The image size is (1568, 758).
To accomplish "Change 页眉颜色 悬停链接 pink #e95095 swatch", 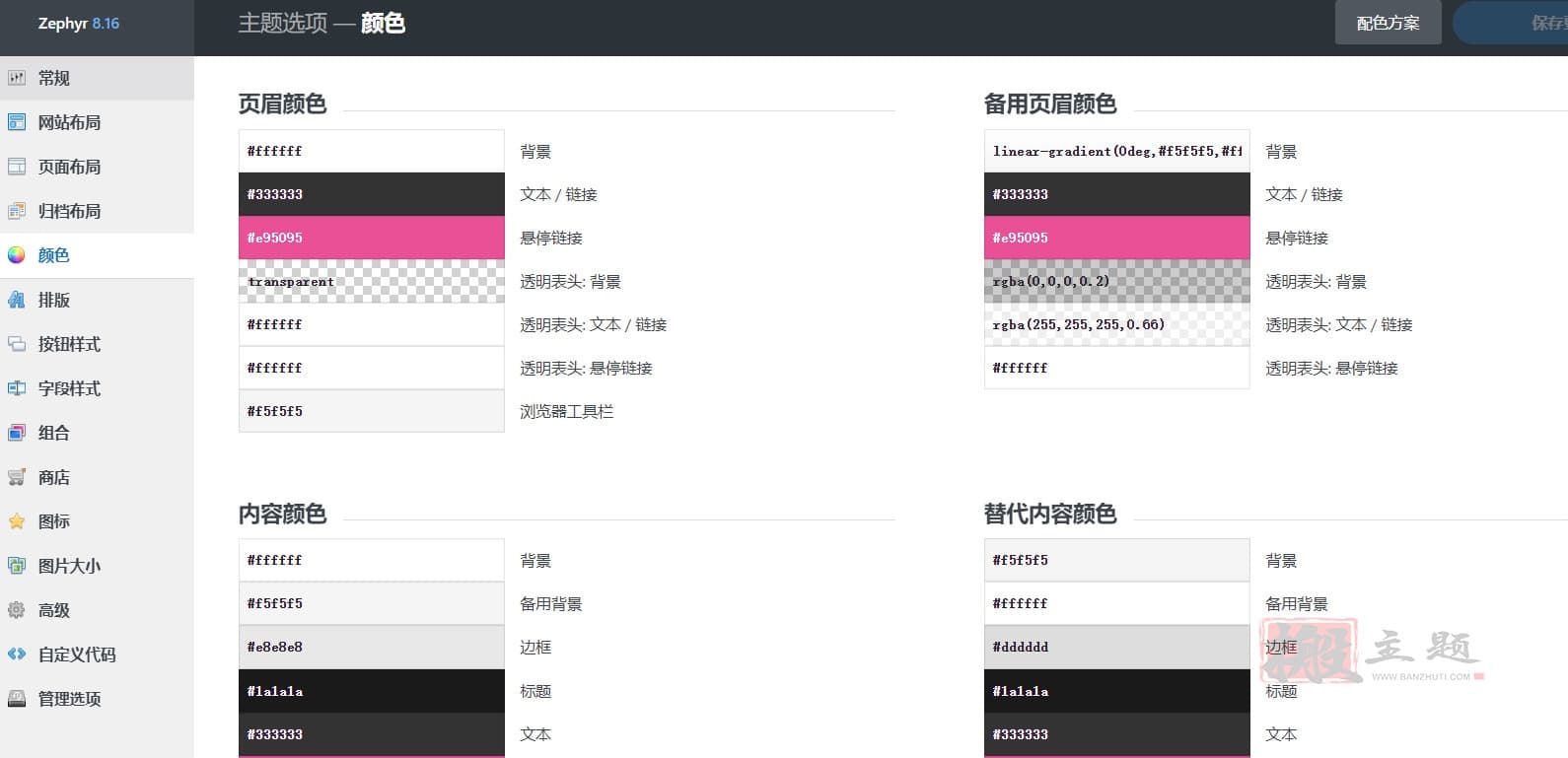I will (x=372, y=238).
